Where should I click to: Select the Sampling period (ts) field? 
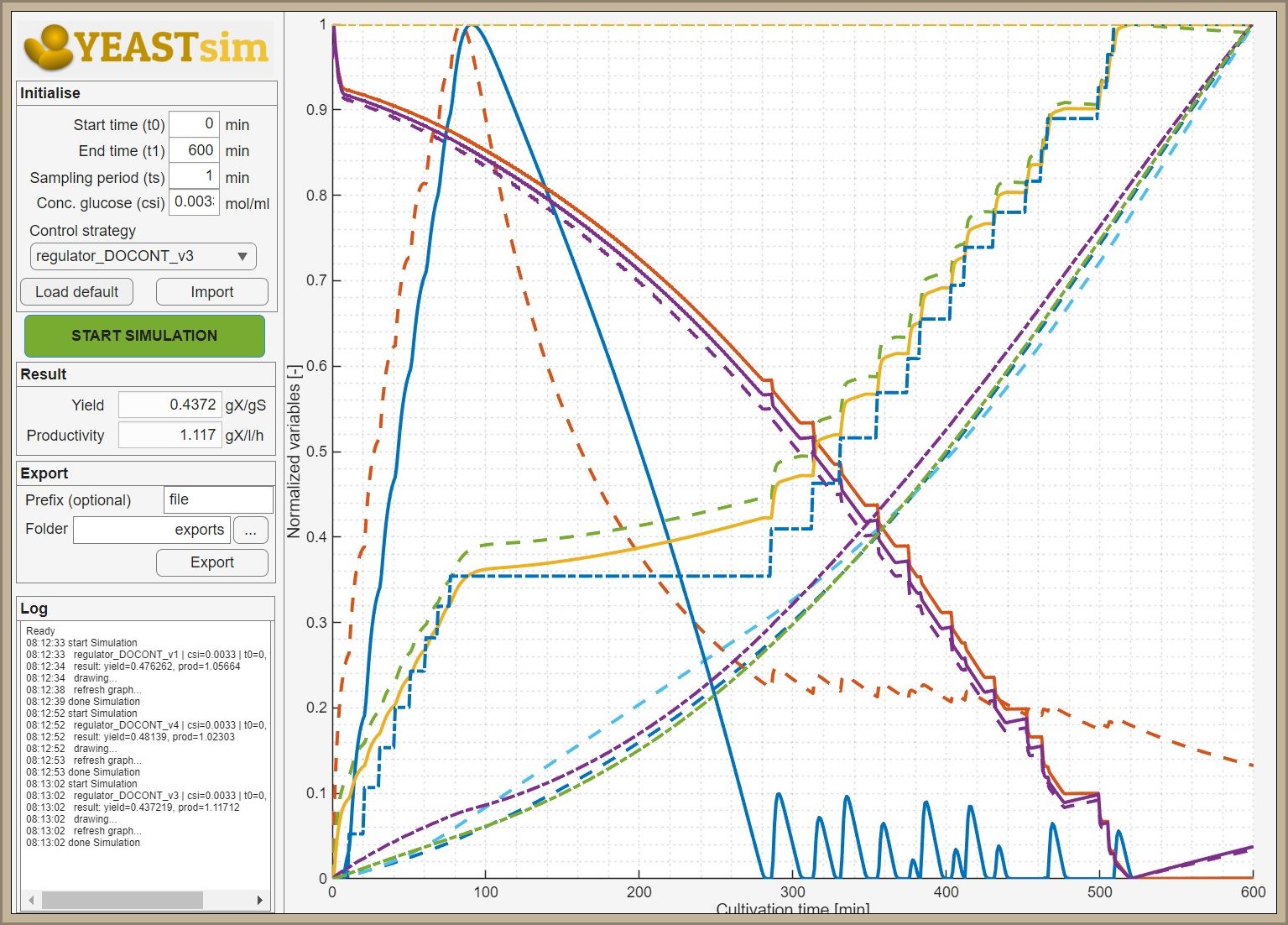pyautogui.click(x=194, y=176)
